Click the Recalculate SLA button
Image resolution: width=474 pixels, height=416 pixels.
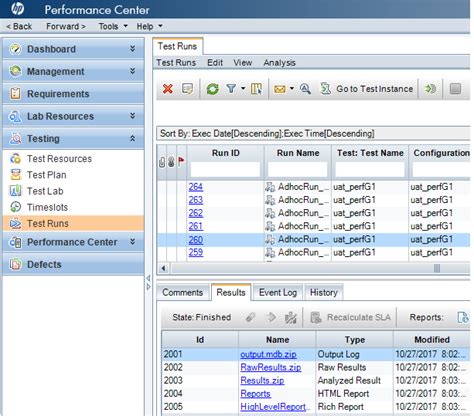(x=351, y=317)
